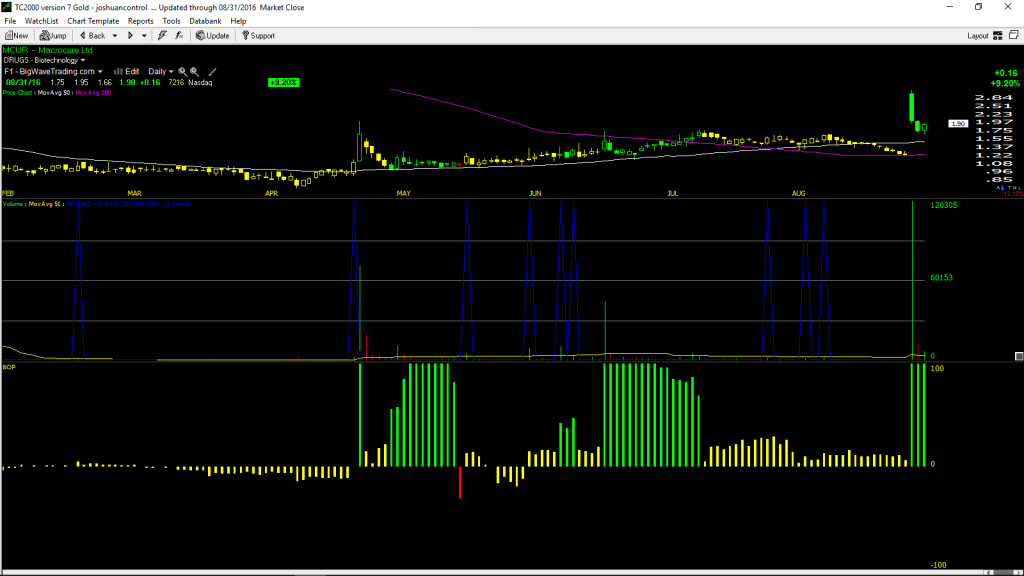Open the File menu
Viewport: 1024px width, 576px height.
coord(10,21)
